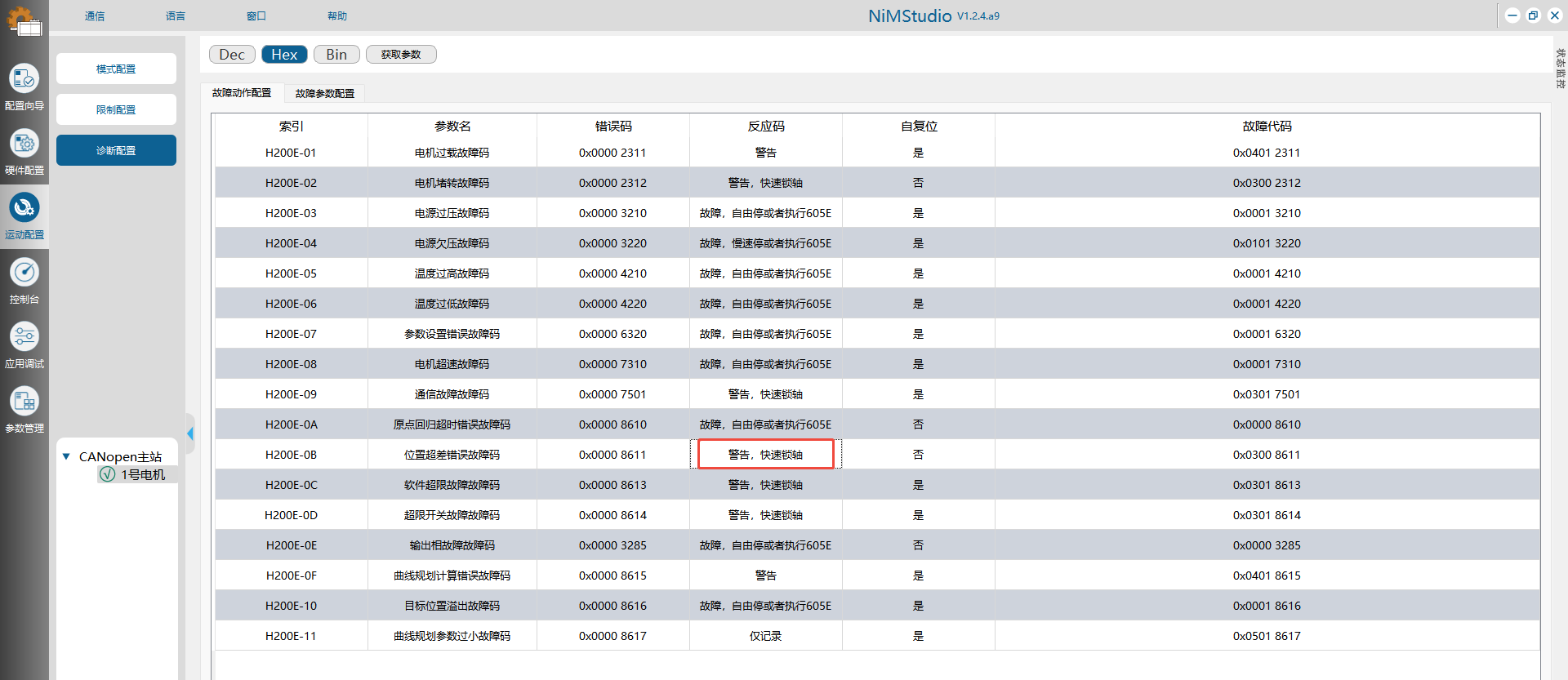The width and height of the screenshot is (1568, 680).
Task: Click parameter name 温度过高故障码
Action: [x=452, y=273]
